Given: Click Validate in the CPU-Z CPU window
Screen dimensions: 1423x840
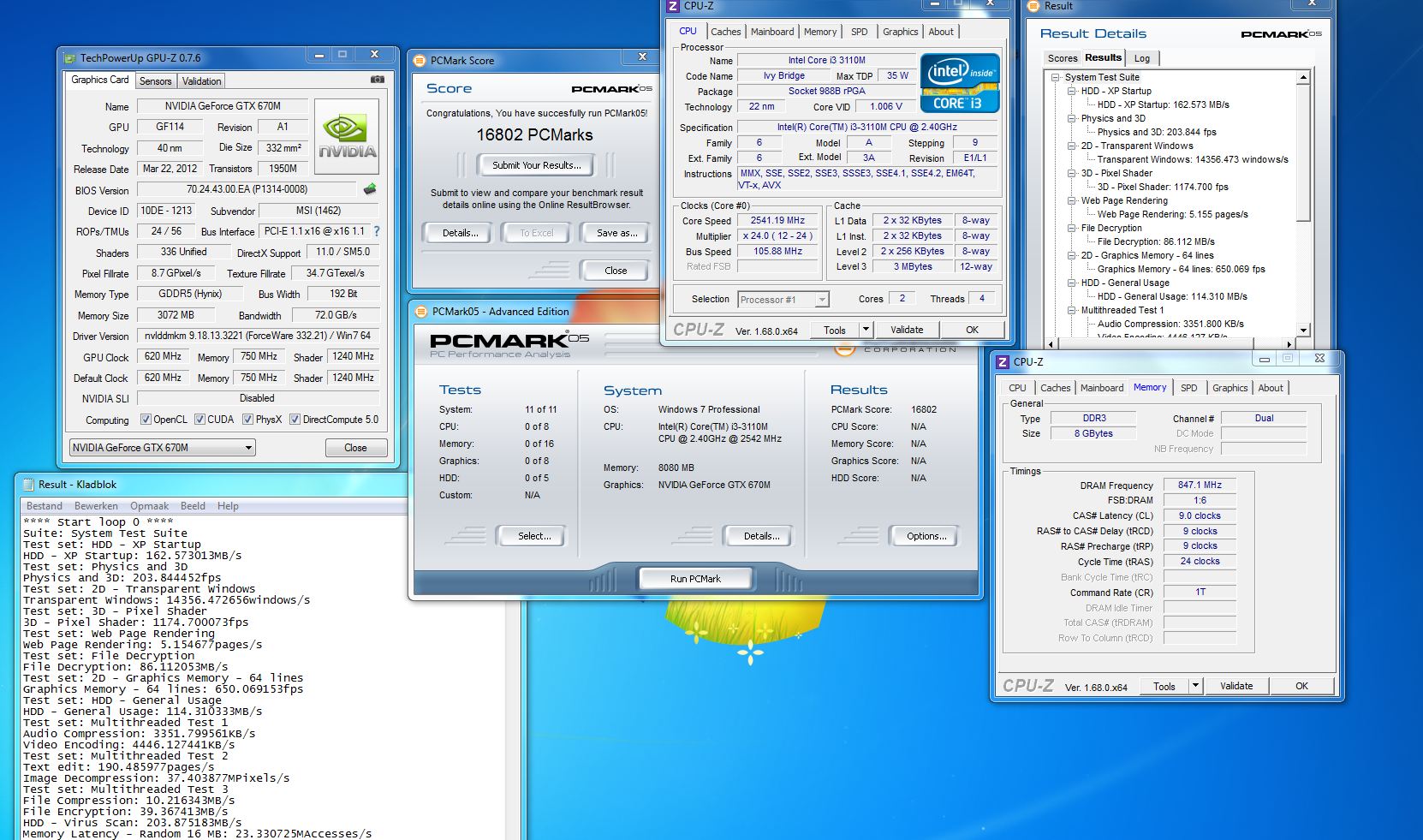Looking at the screenshot, I should (x=907, y=330).
